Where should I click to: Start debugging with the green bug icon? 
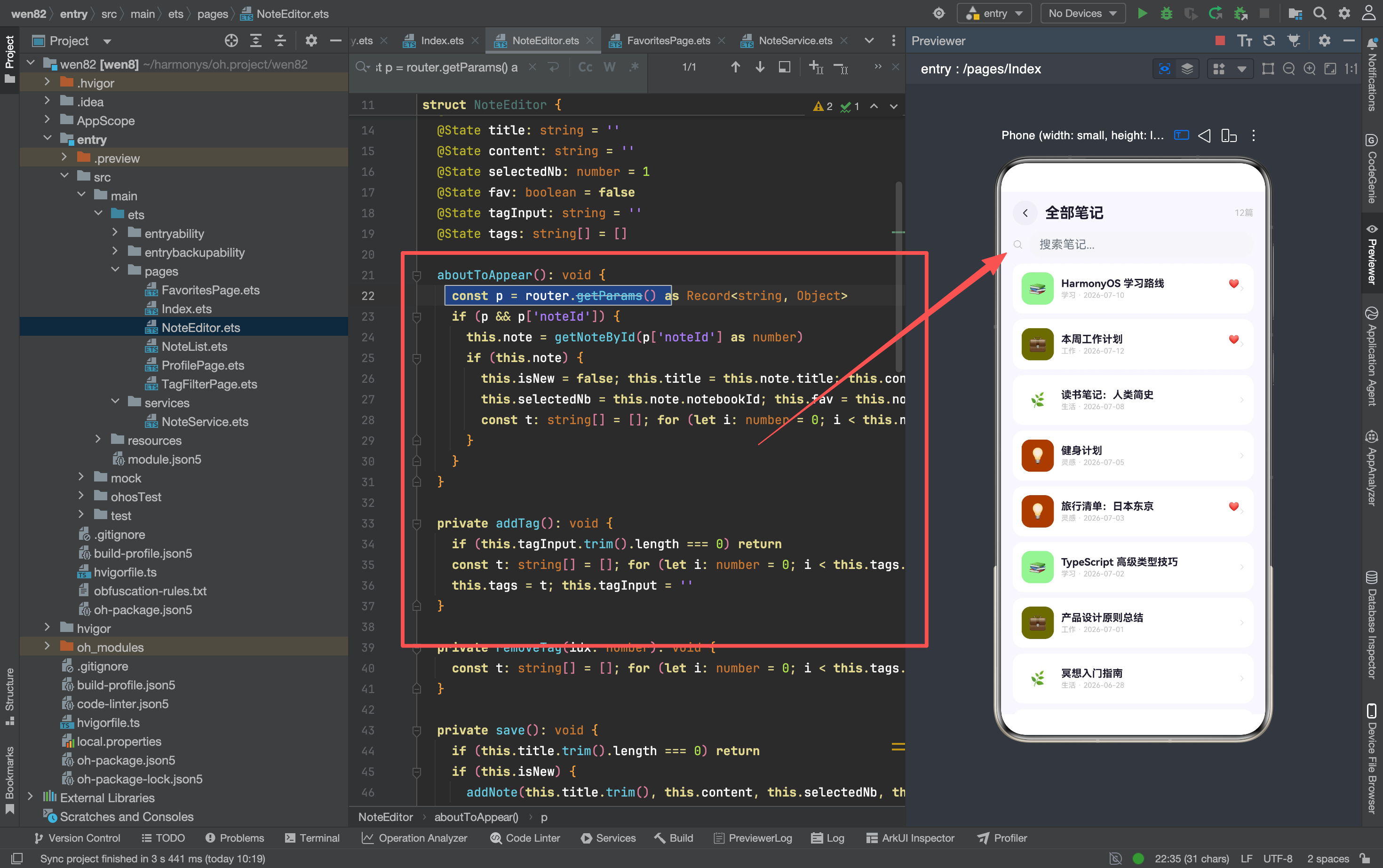point(1167,13)
